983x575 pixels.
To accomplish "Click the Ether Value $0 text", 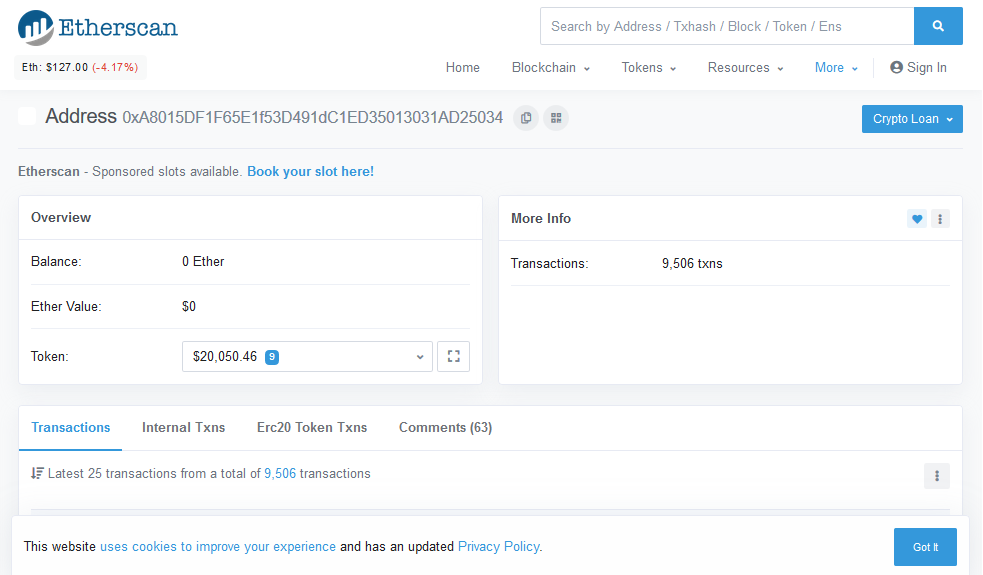I will (x=189, y=307).
